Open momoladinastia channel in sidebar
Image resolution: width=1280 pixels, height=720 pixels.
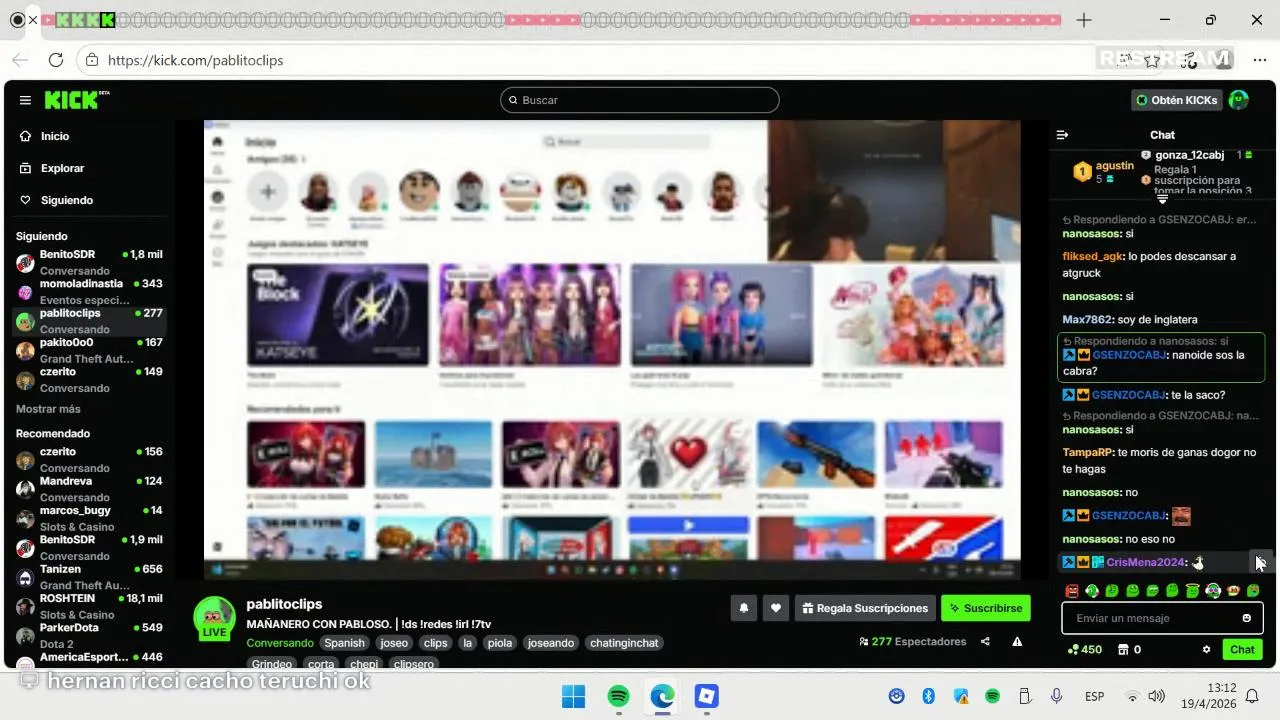pos(88,291)
